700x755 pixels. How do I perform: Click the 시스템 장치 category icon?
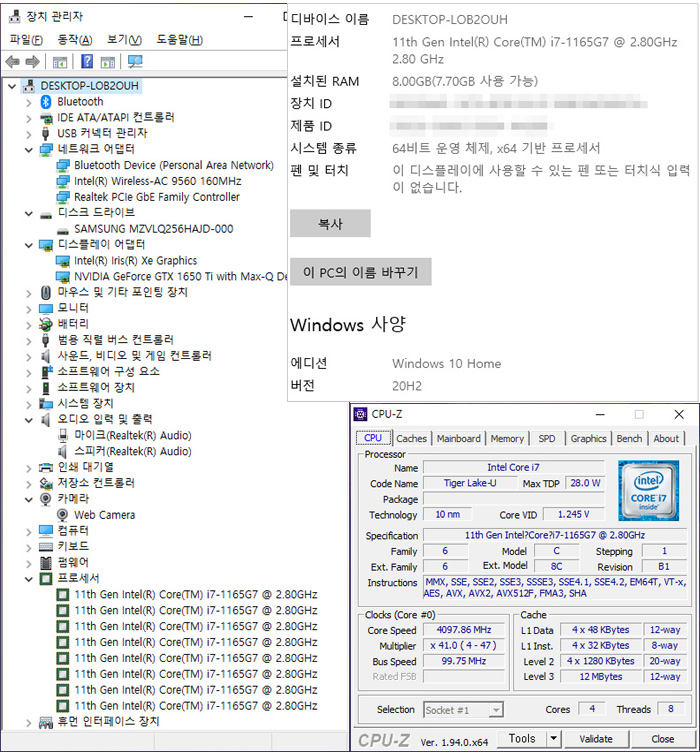click(46, 404)
